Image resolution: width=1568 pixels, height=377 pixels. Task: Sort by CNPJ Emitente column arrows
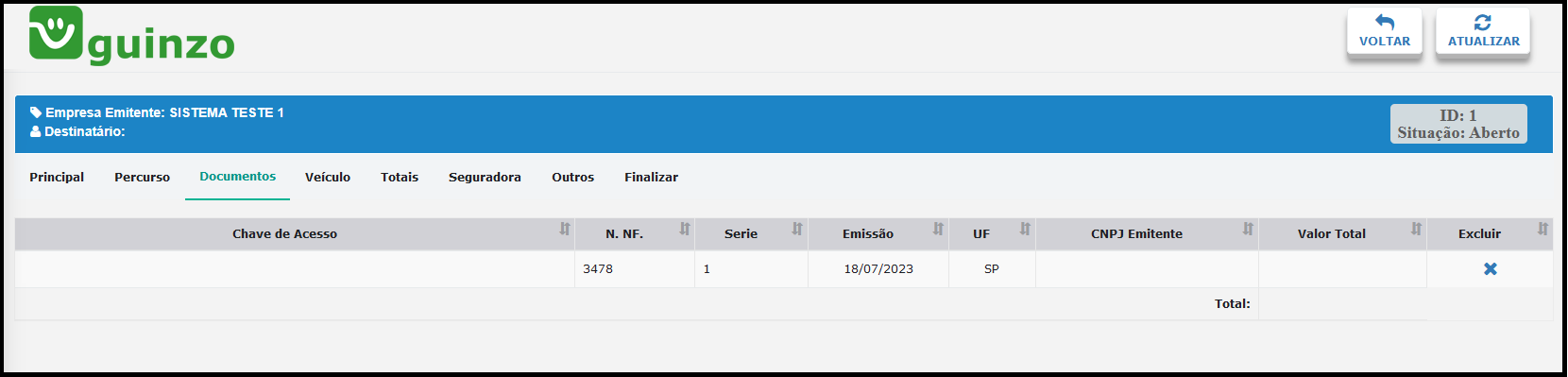click(x=1248, y=229)
